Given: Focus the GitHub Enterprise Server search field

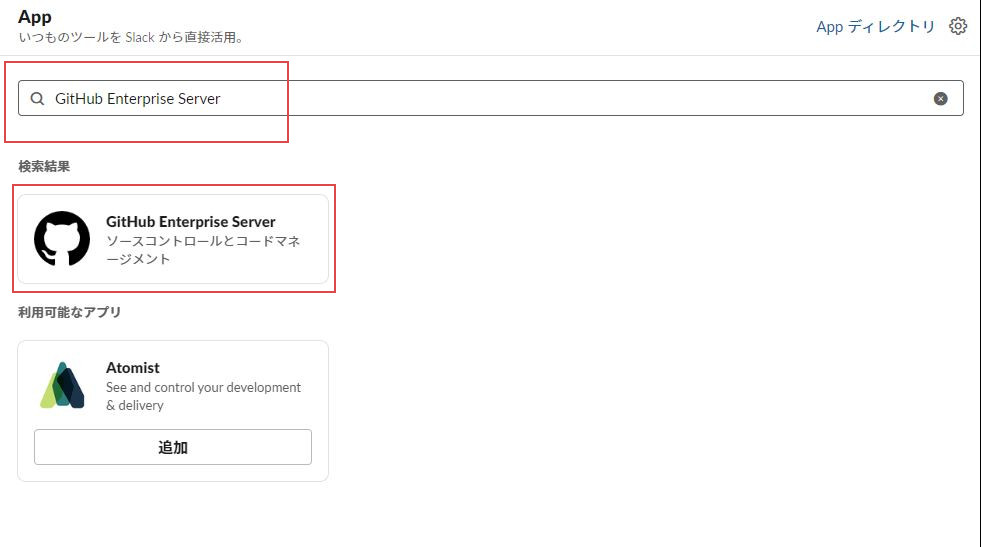Looking at the screenshot, I should [x=490, y=98].
